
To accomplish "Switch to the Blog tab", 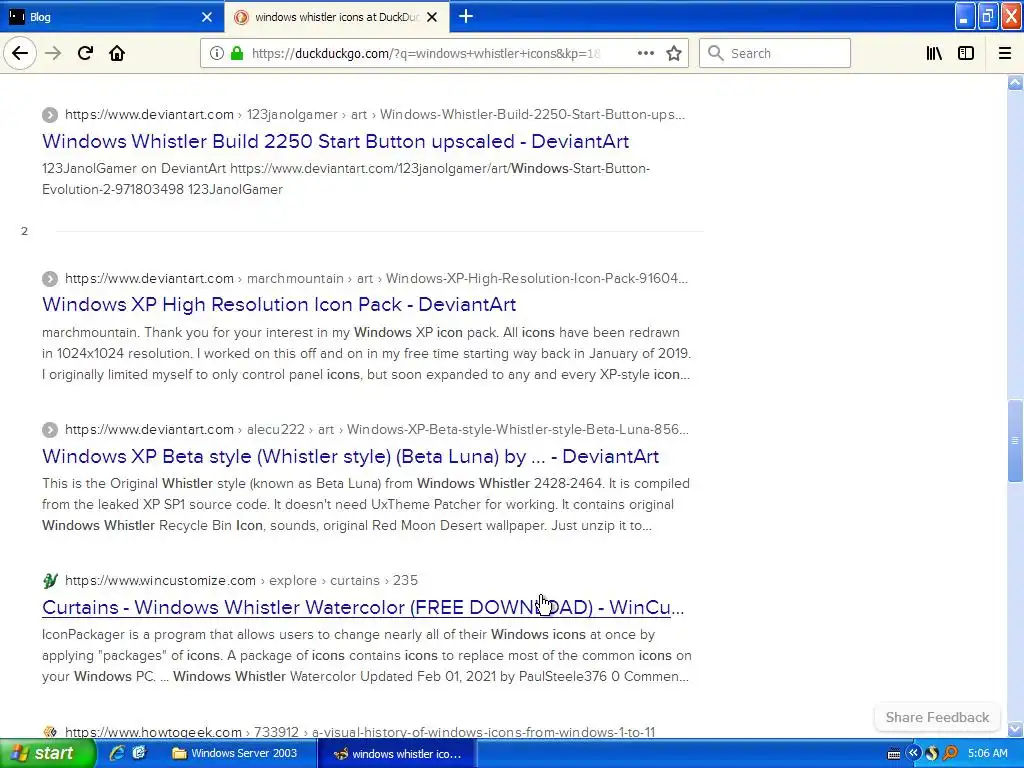I will coord(111,17).
